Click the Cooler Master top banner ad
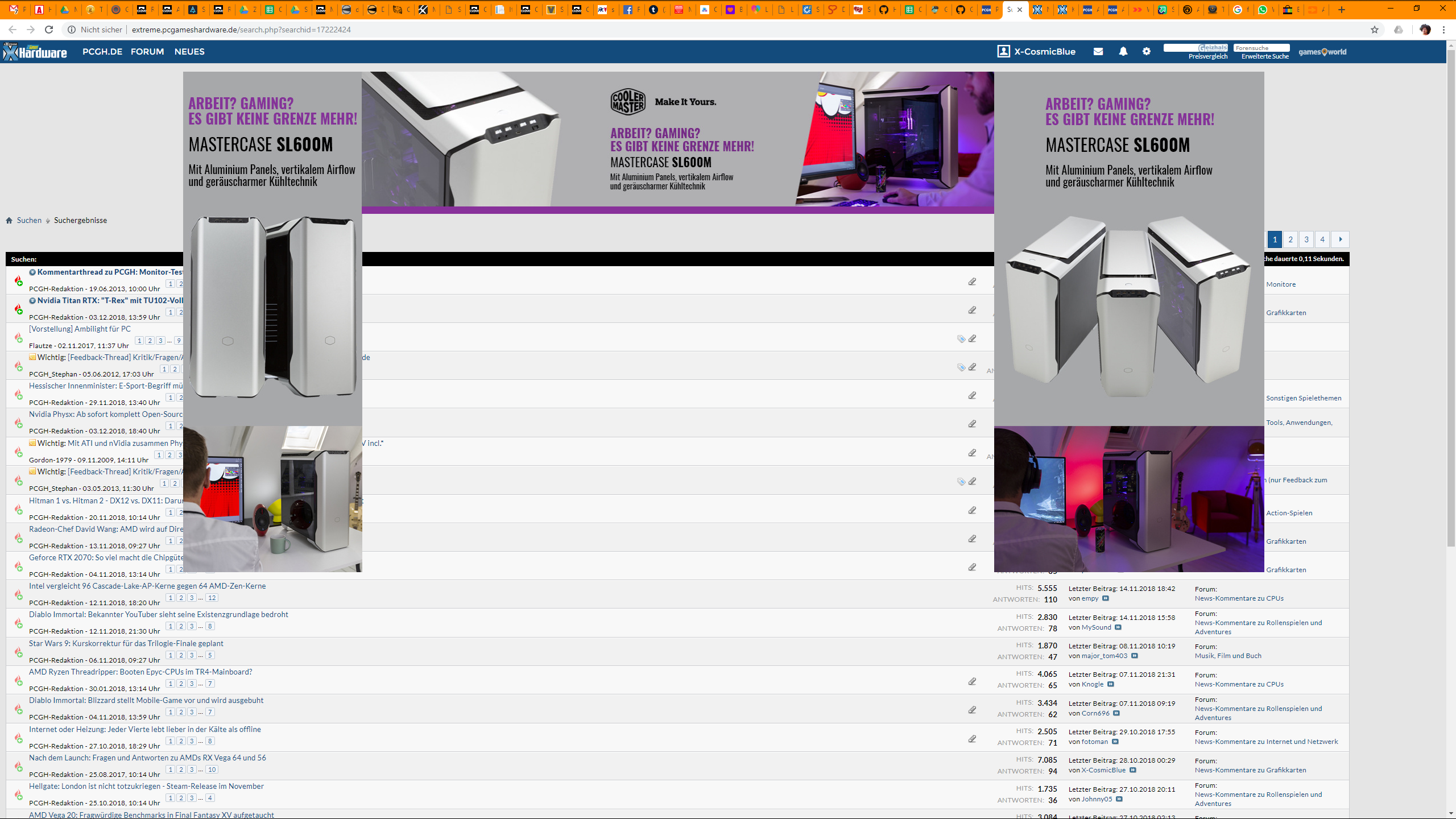 pos(677,142)
